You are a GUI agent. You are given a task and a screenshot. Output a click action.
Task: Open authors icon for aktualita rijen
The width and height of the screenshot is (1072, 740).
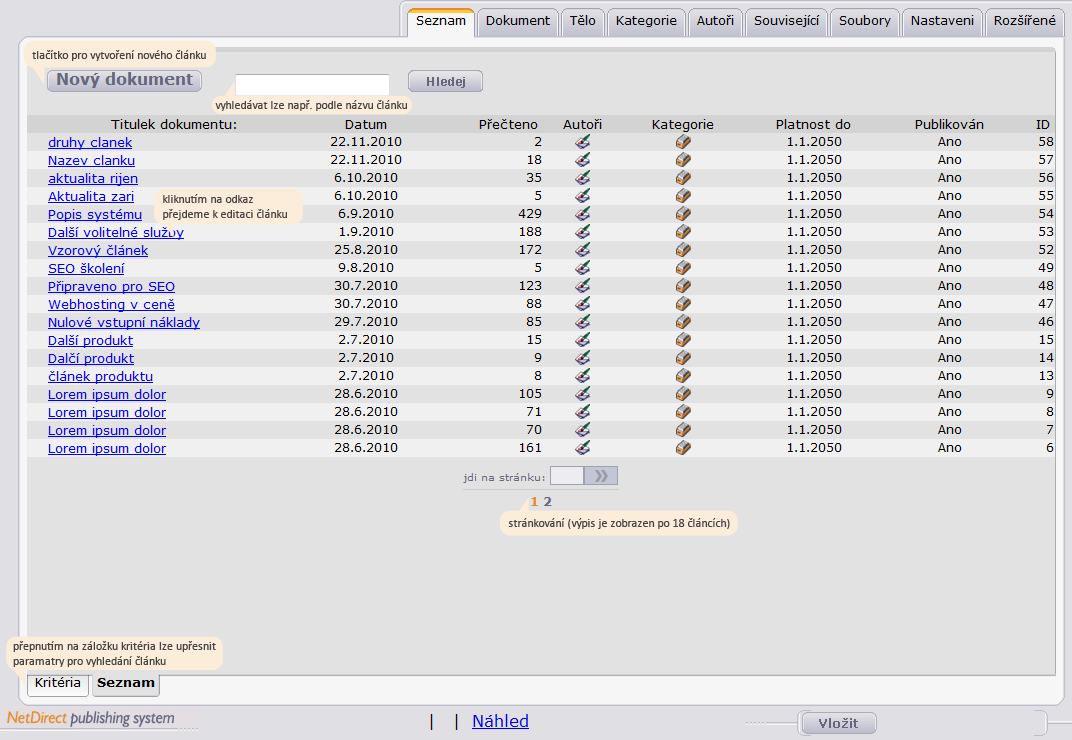coord(582,177)
